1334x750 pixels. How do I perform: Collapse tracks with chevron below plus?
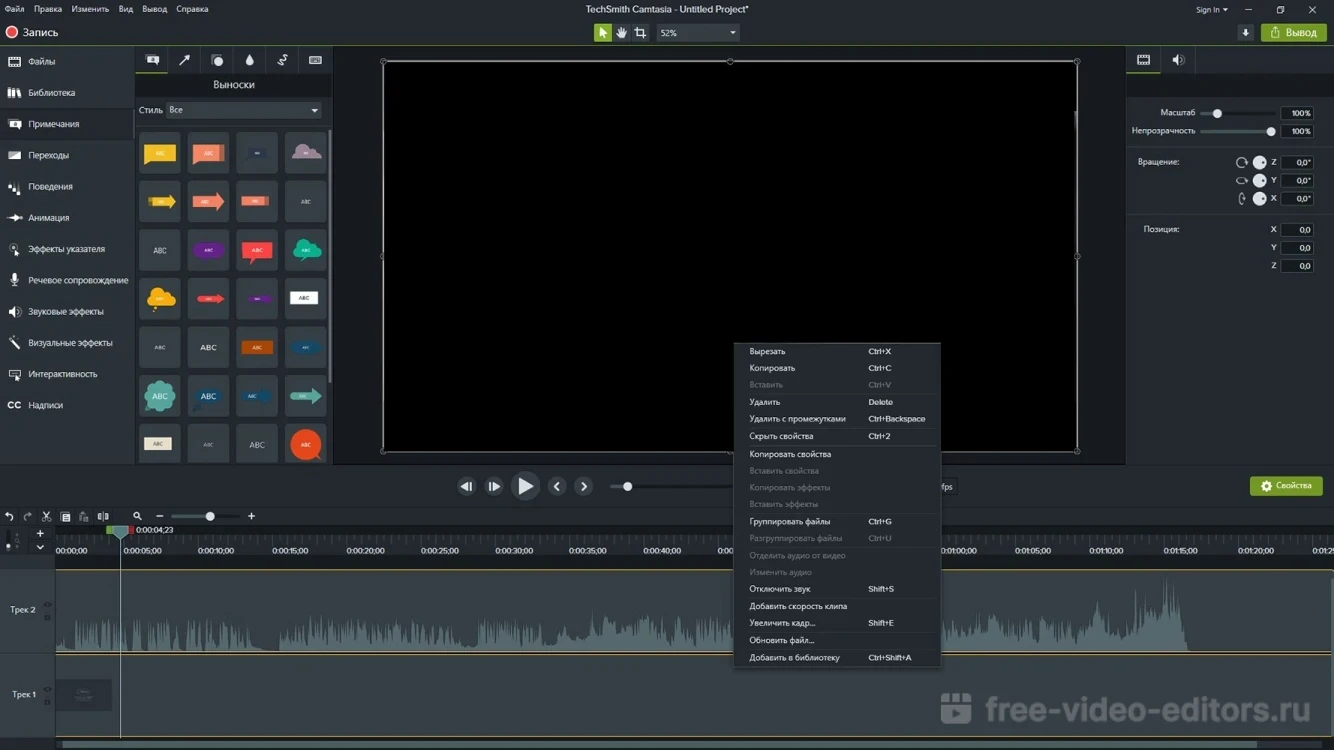pos(40,548)
